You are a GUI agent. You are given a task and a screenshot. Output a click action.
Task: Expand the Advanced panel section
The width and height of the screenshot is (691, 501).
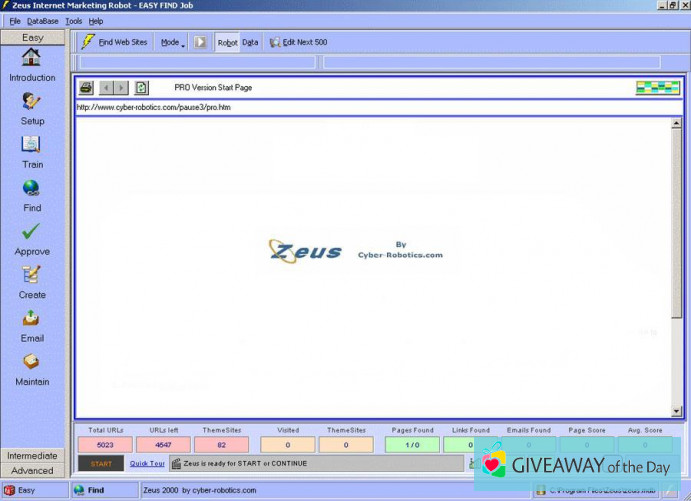(x=32, y=470)
